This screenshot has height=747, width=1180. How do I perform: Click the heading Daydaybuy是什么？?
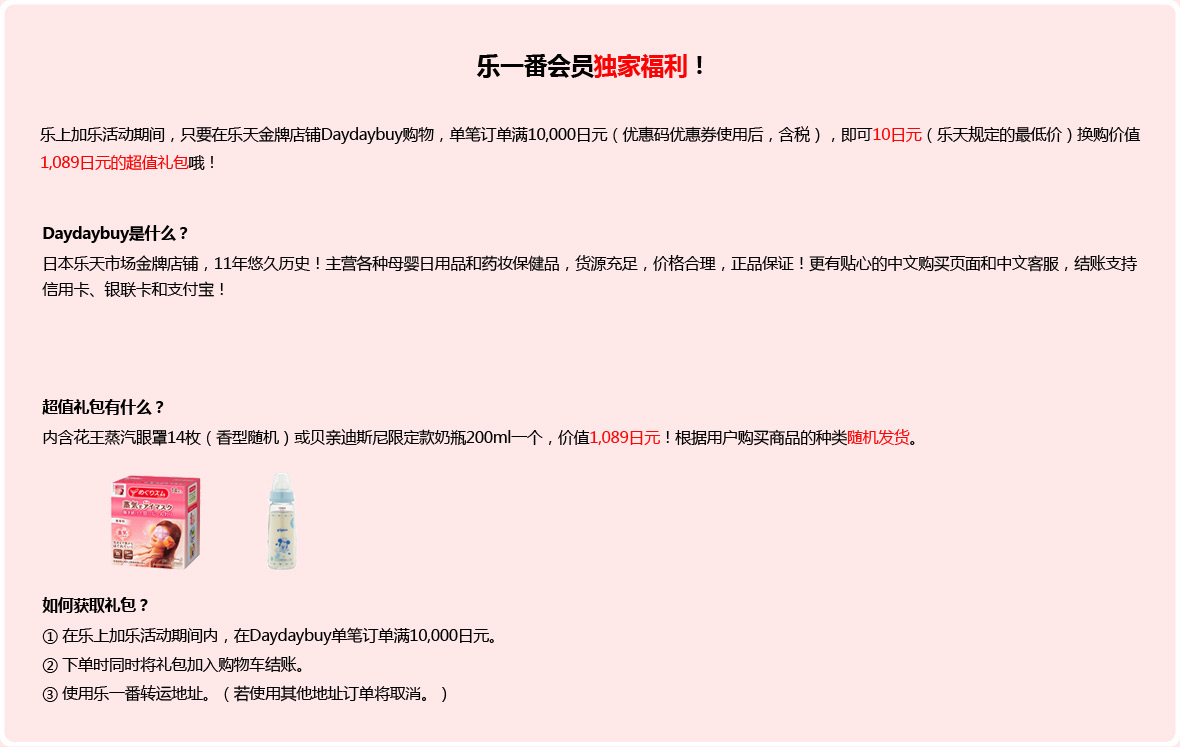tap(115, 233)
